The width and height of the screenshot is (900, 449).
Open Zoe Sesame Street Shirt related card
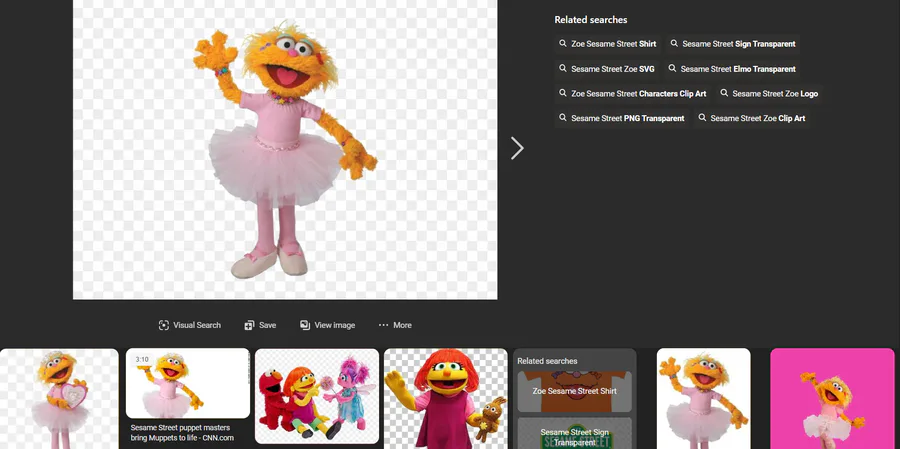tap(575, 391)
